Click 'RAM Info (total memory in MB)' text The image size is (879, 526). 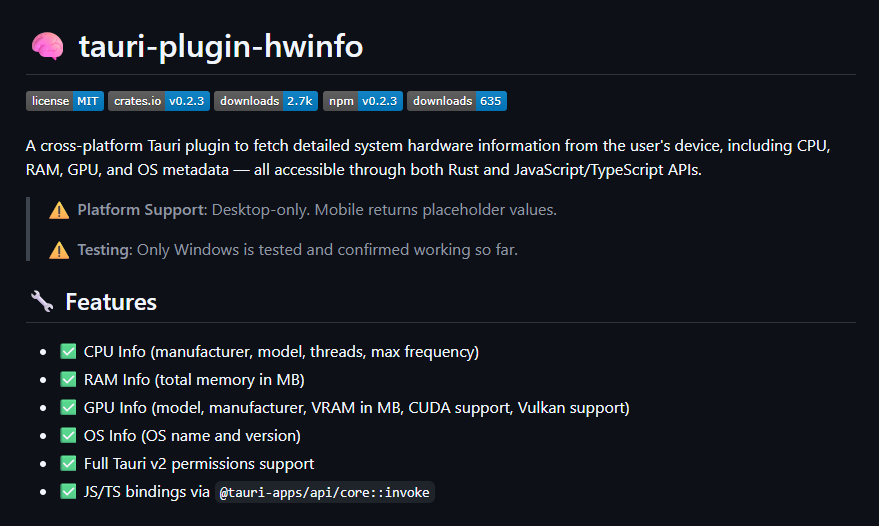click(x=194, y=380)
